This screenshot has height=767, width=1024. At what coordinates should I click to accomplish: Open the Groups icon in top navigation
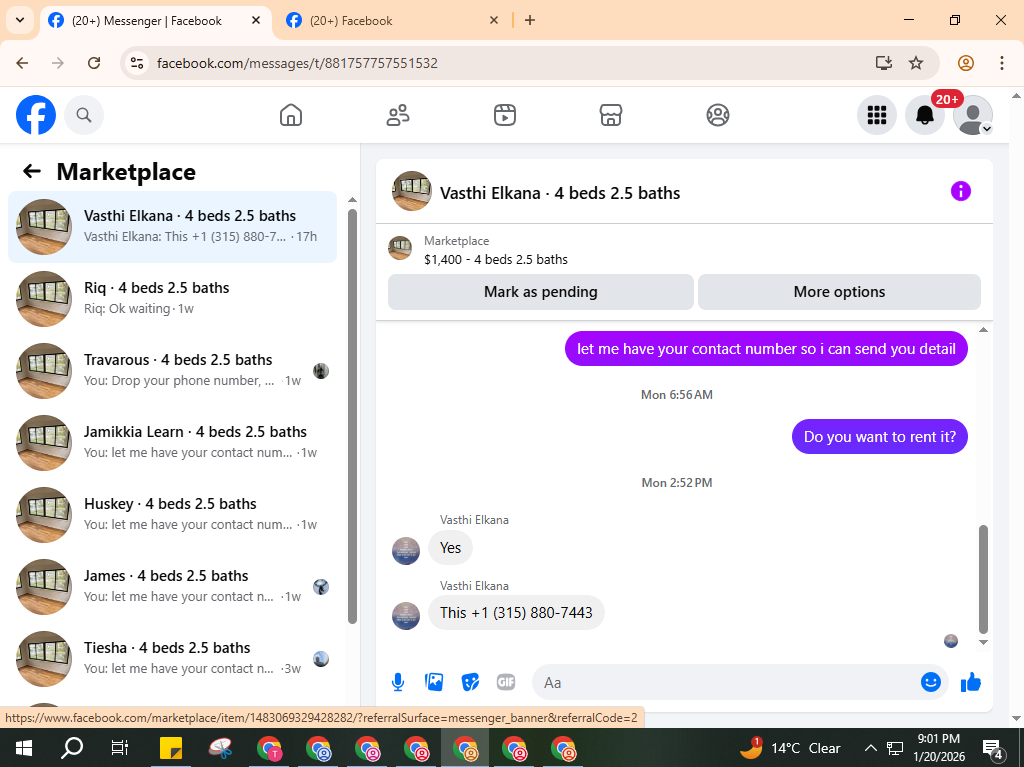click(x=718, y=115)
